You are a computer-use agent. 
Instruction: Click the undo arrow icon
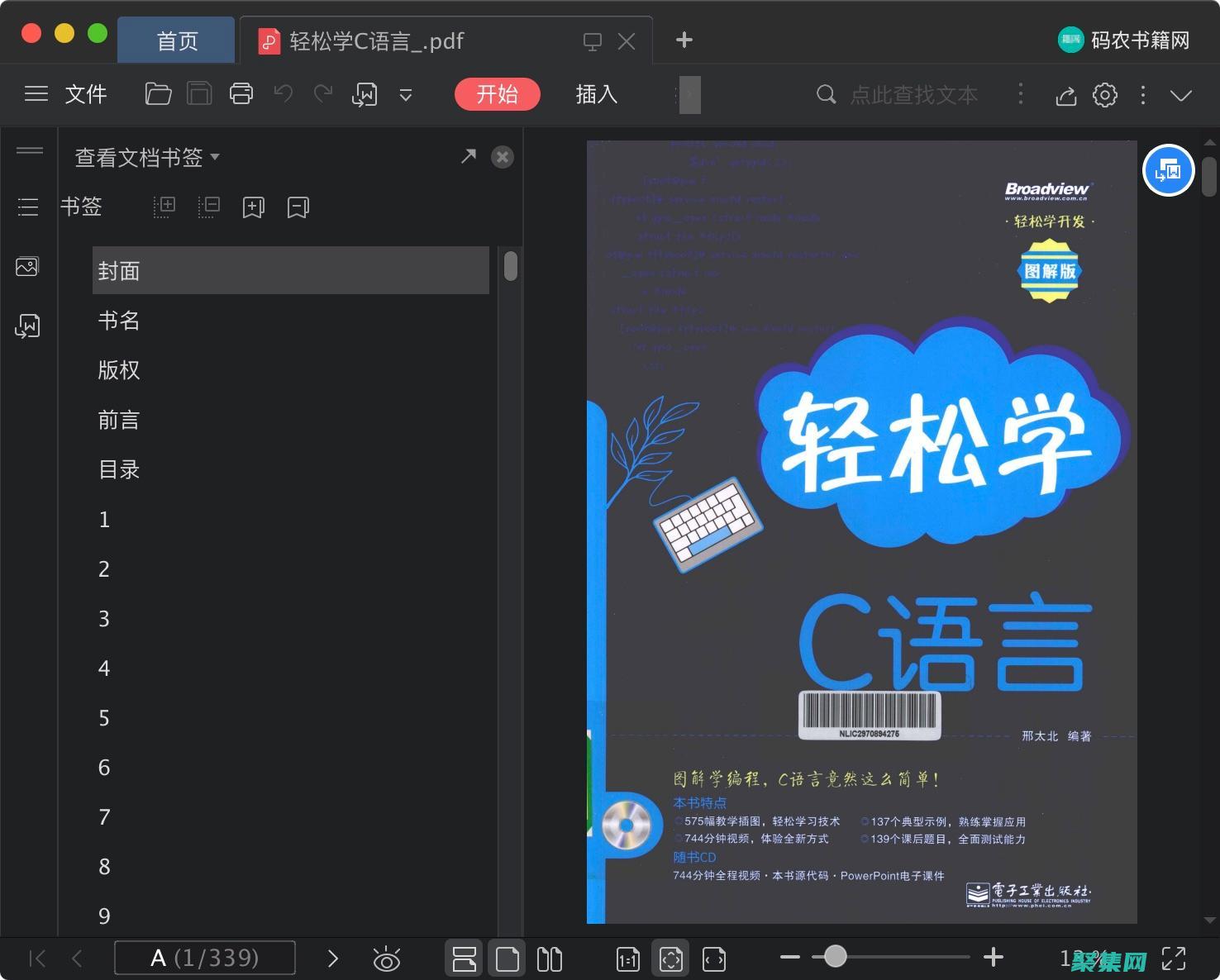283,93
